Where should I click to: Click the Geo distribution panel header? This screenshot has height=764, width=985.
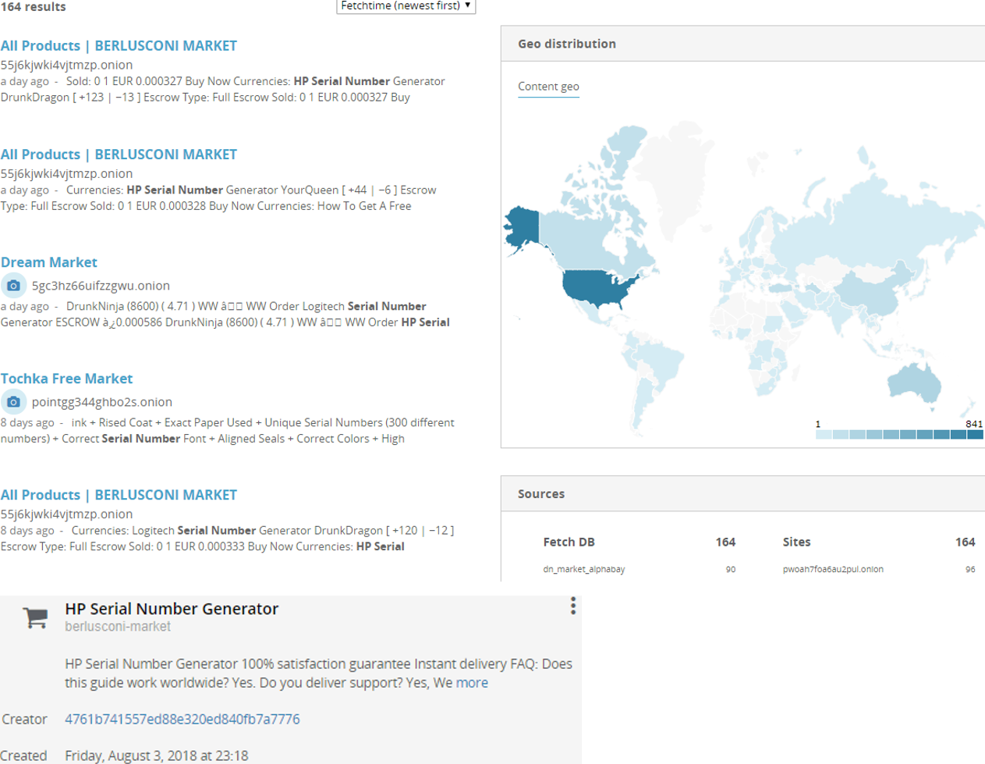tap(743, 44)
